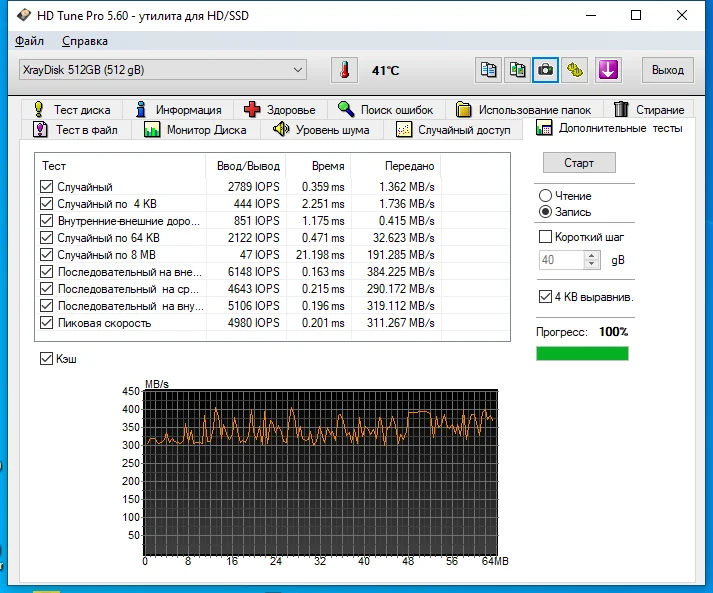Click the copy screenshot toolbar icon

click(x=517, y=70)
